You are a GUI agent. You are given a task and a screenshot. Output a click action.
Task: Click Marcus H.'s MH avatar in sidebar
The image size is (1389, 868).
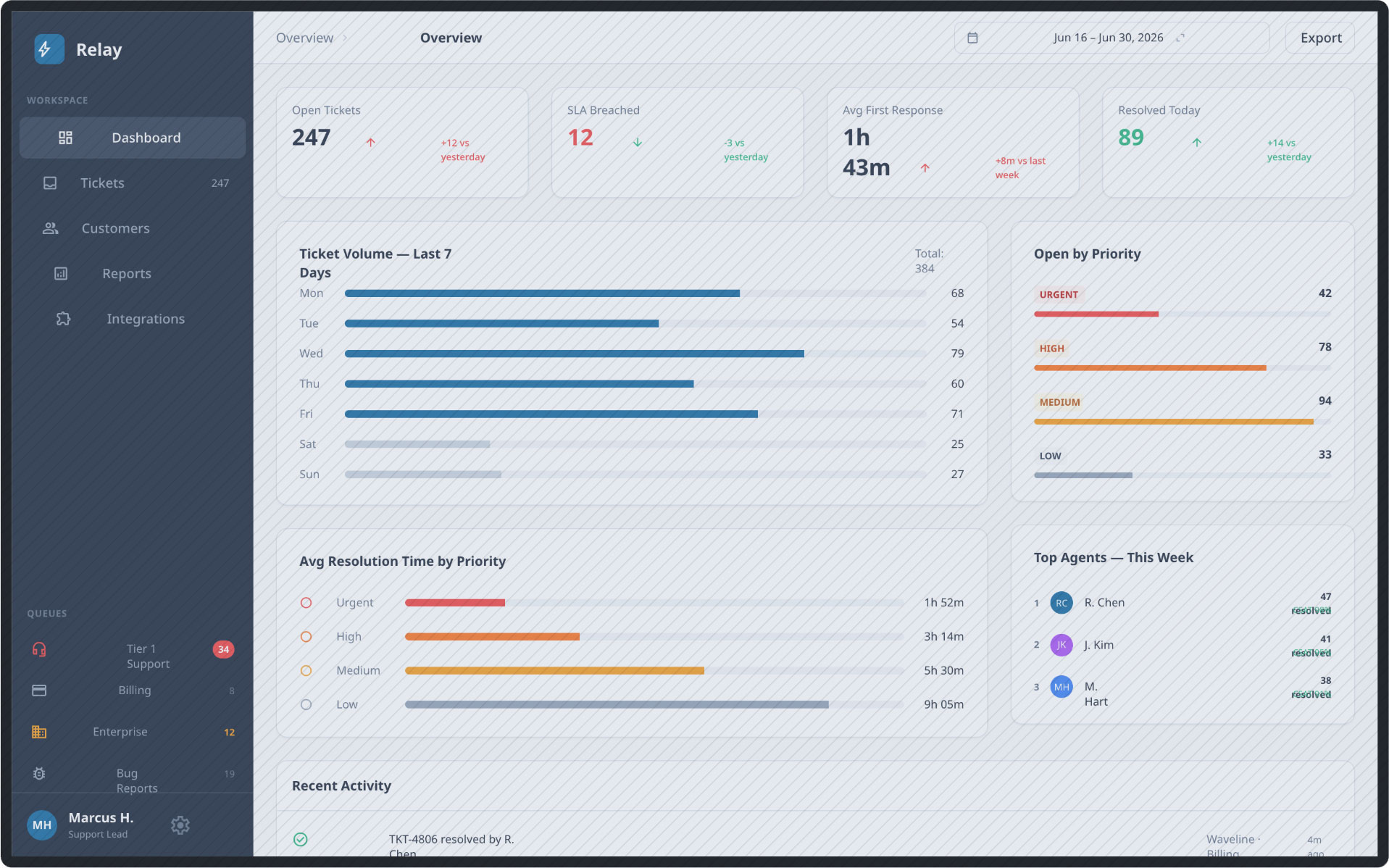[x=42, y=825]
